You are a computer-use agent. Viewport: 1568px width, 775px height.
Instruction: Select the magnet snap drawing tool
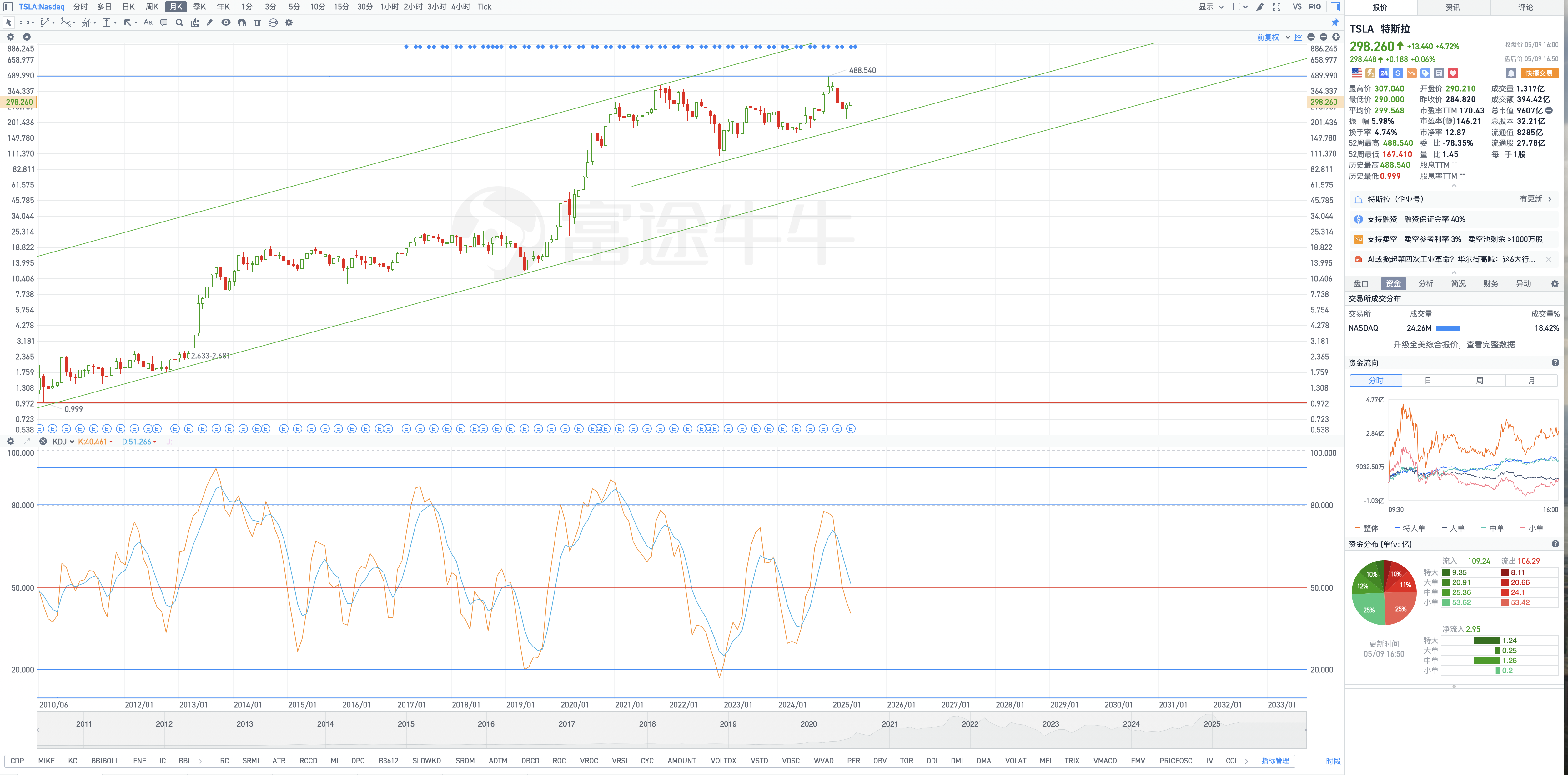[242, 22]
